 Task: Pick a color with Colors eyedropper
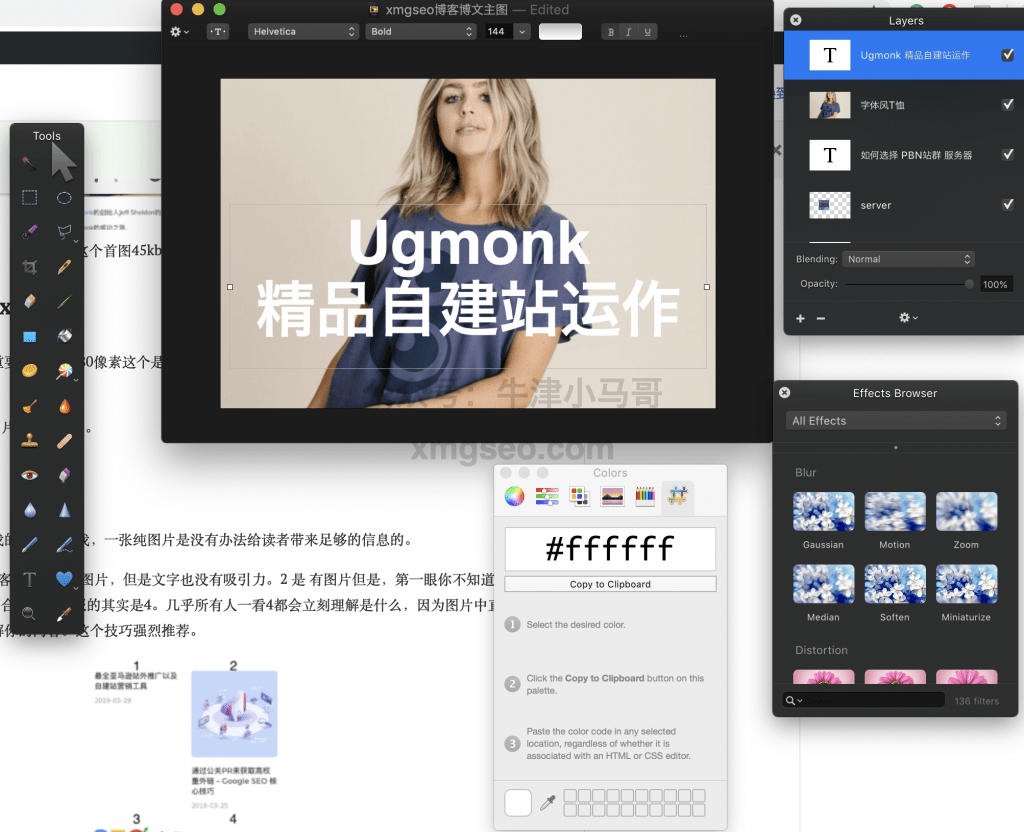(x=547, y=803)
